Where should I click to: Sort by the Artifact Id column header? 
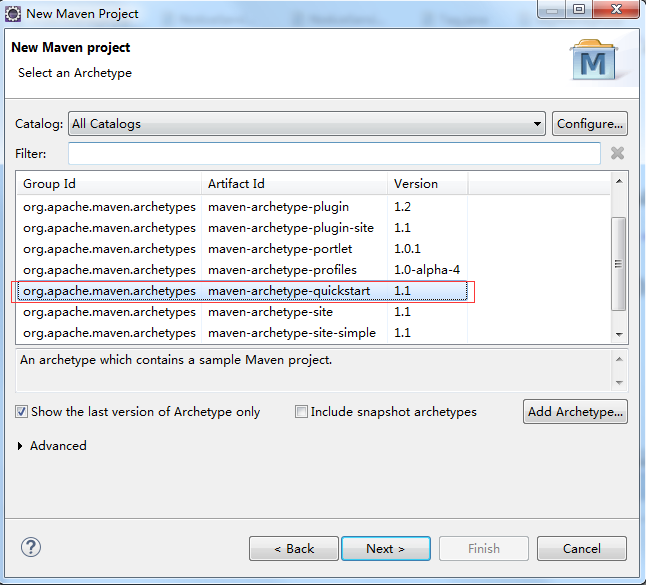[x=295, y=183]
